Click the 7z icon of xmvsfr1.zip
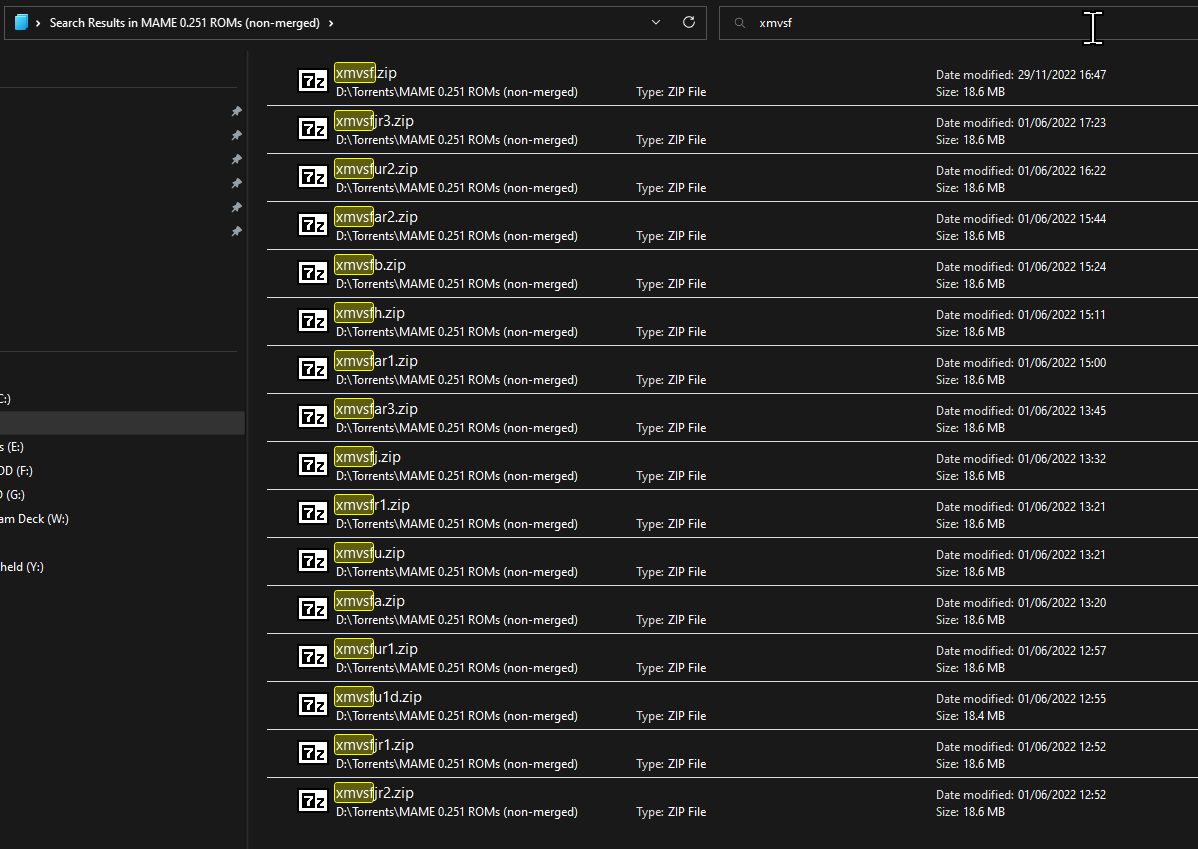Screen dimensions: 1198x849 (x=312, y=513)
